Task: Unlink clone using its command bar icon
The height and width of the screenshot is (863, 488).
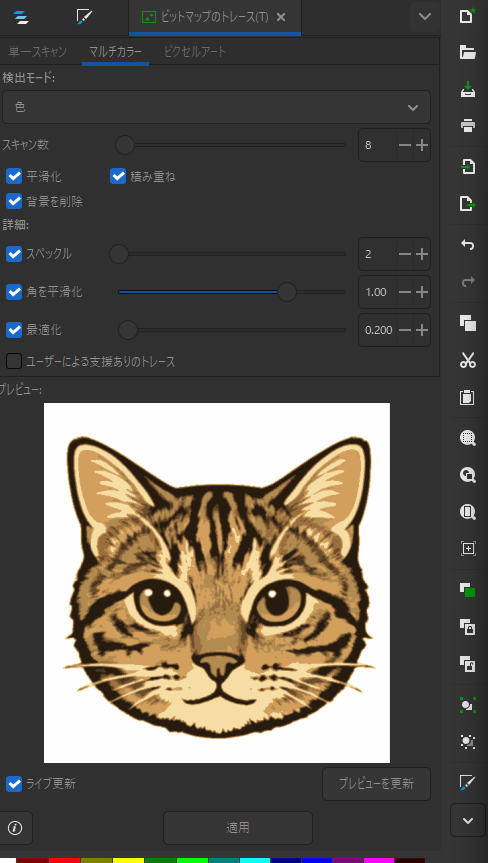Action: click(467, 663)
